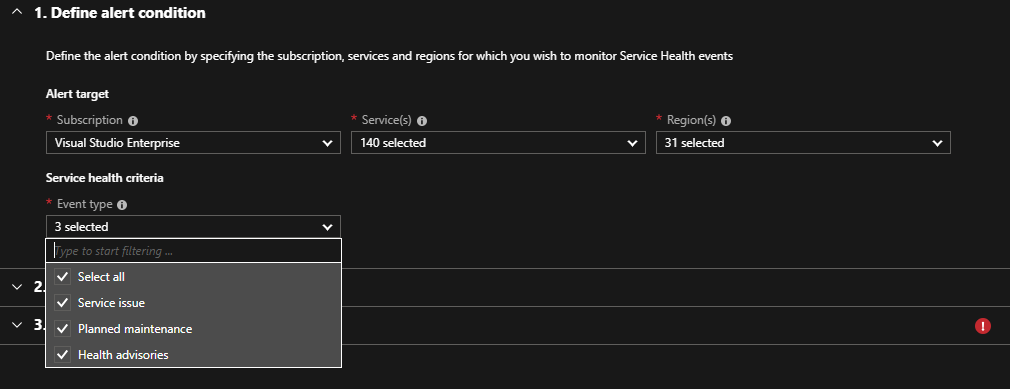Uncheck the Health advisories checkbox

pyautogui.click(x=62, y=354)
